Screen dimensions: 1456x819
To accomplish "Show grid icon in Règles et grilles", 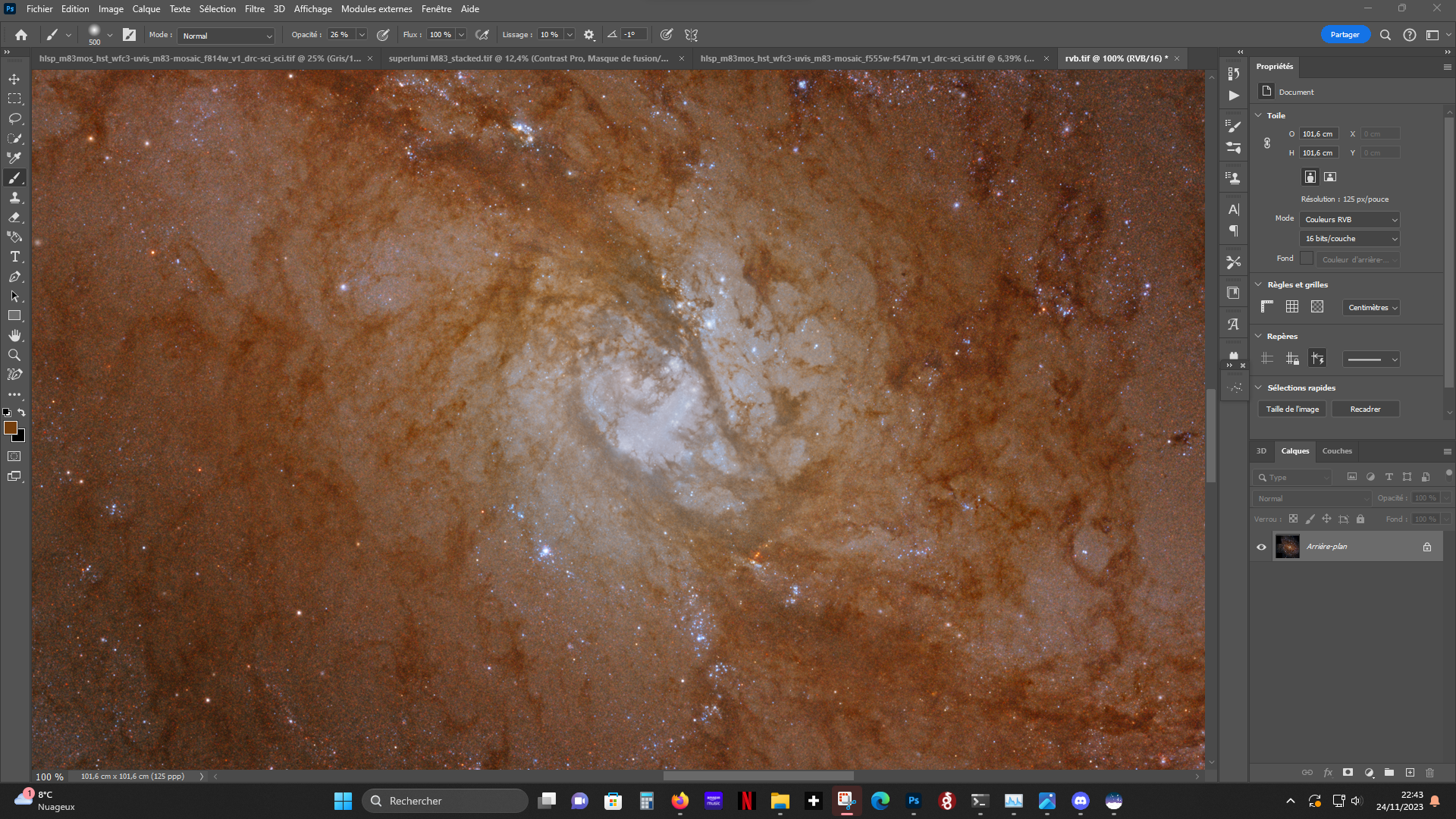I will coord(1292,306).
